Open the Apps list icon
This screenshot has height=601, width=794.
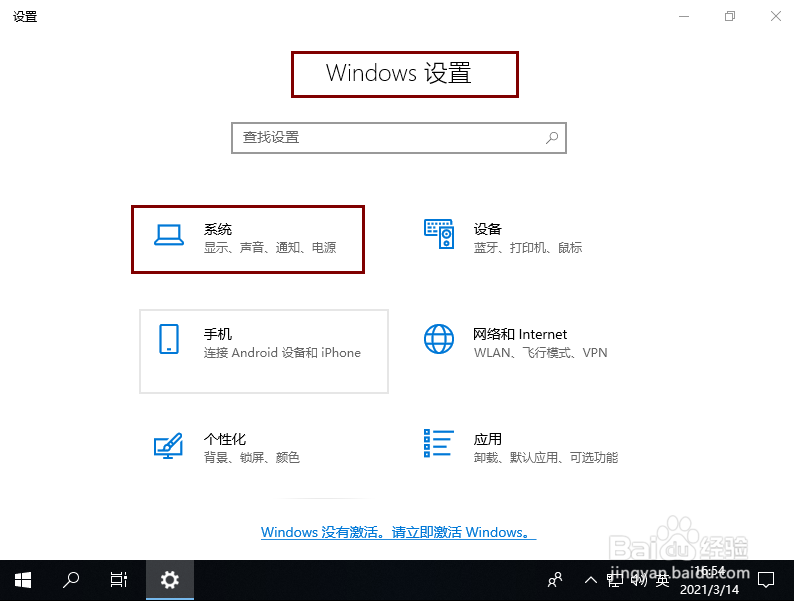point(439,443)
